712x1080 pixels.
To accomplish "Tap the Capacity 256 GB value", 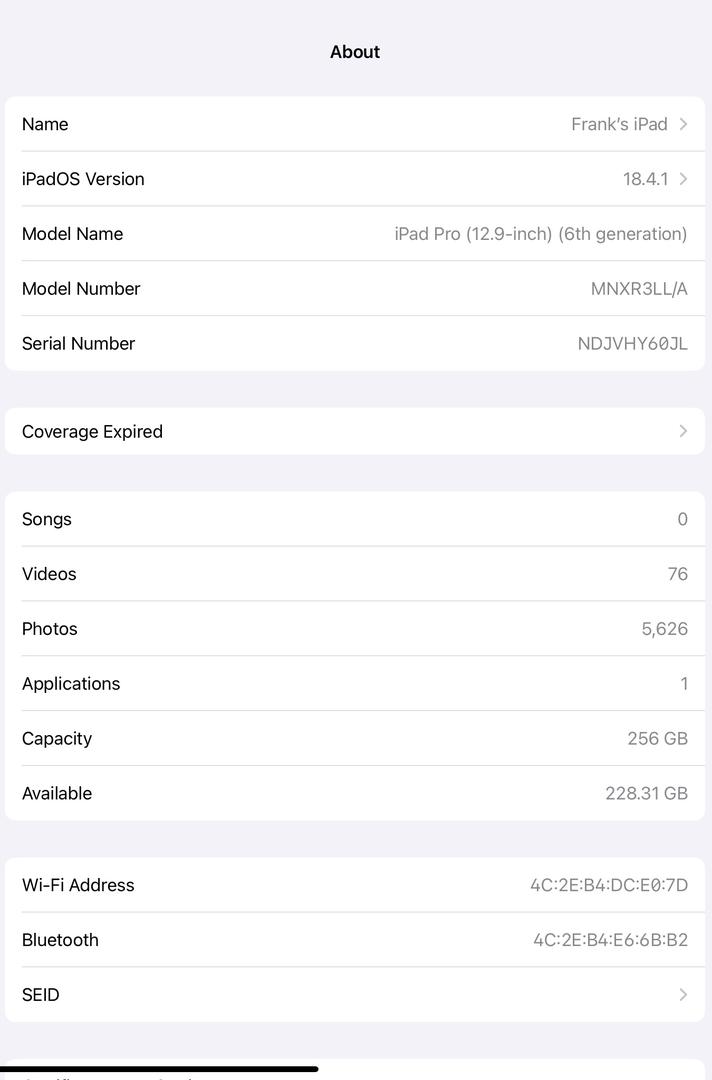I will pyautogui.click(x=657, y=739).
